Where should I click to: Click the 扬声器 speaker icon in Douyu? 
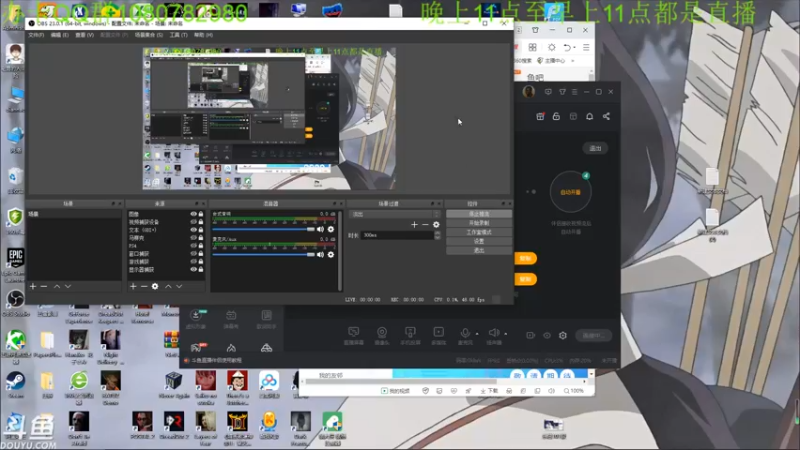pyautogui.click(x=493, y=333)
